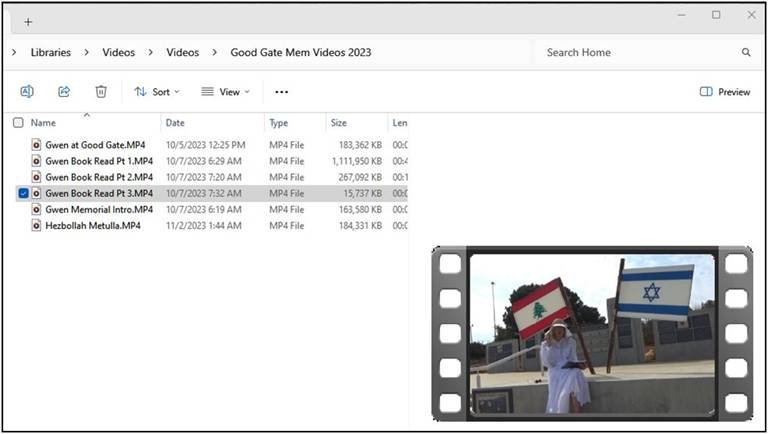
Task: Click the Rename icon in toolbar
Action: (x=27, y=91)
